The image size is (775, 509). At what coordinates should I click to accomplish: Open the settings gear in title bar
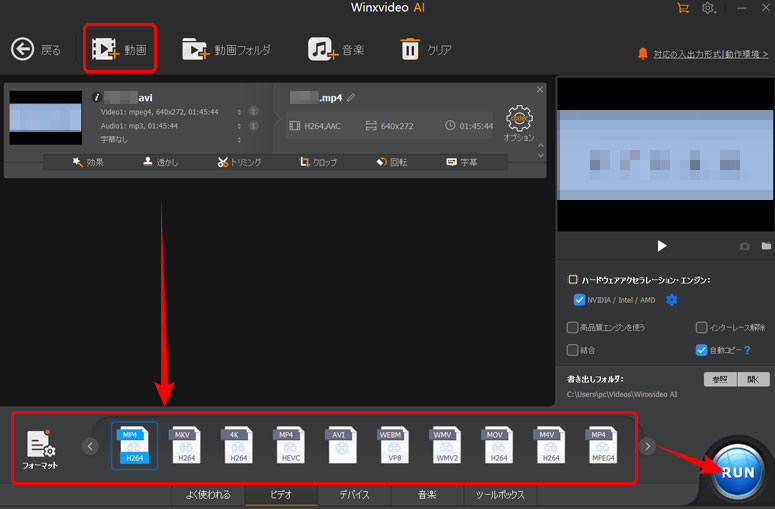click(x=708, y=8)
